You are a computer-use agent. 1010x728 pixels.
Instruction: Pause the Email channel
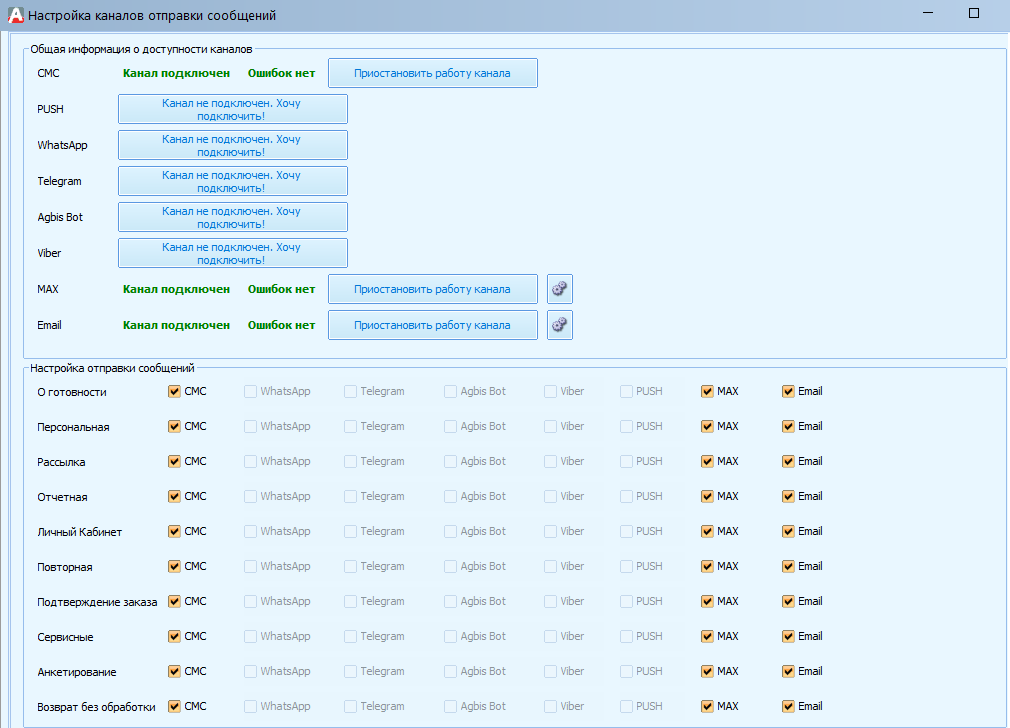433,325
